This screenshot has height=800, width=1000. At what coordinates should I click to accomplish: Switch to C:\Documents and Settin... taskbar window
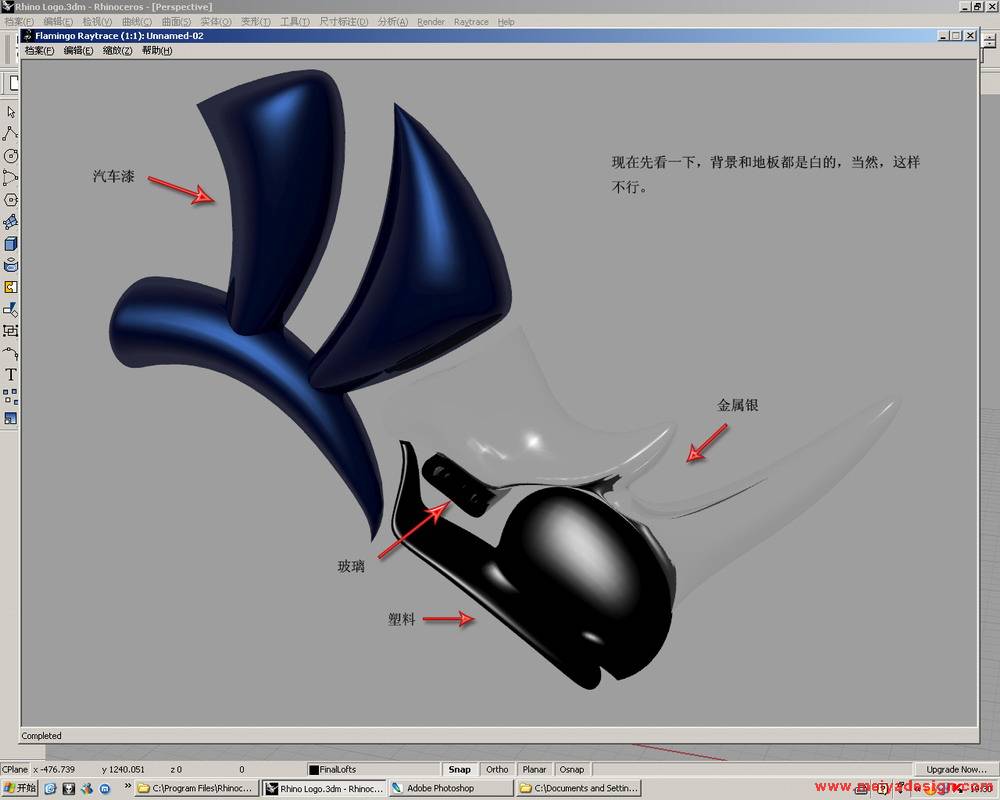click(579, 789)
